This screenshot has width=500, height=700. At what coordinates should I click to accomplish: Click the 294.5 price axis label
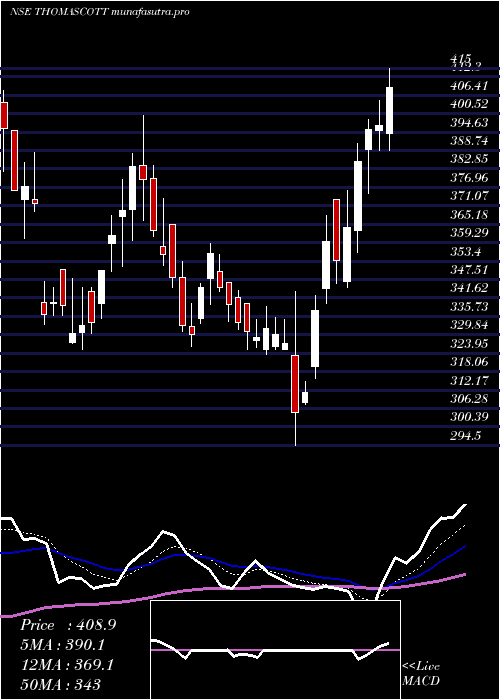click(x=465, y=436)
